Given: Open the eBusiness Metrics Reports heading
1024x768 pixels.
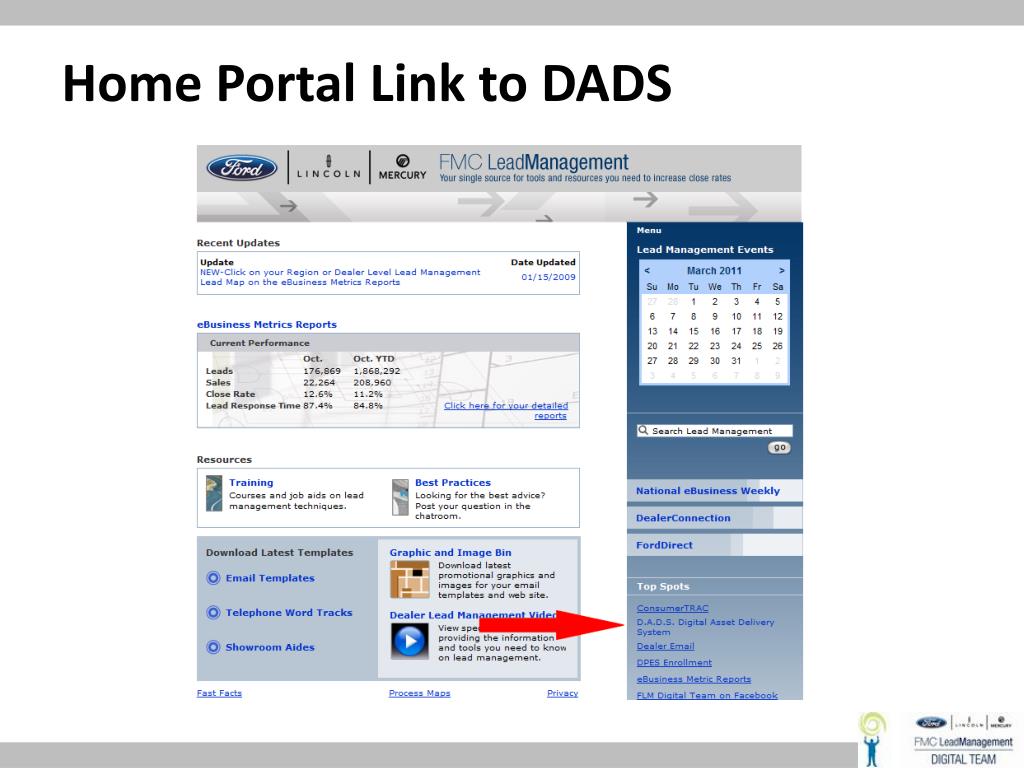Looking at the screenshot, I should point(266,325).
